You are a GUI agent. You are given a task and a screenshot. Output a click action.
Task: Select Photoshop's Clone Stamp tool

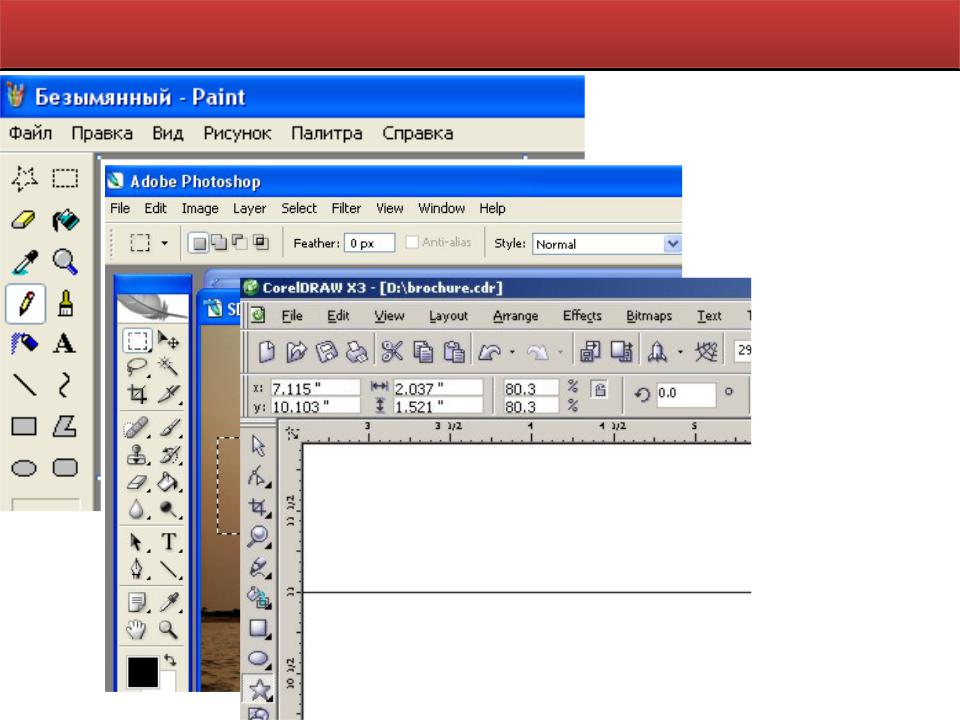[x=137, y=456]
